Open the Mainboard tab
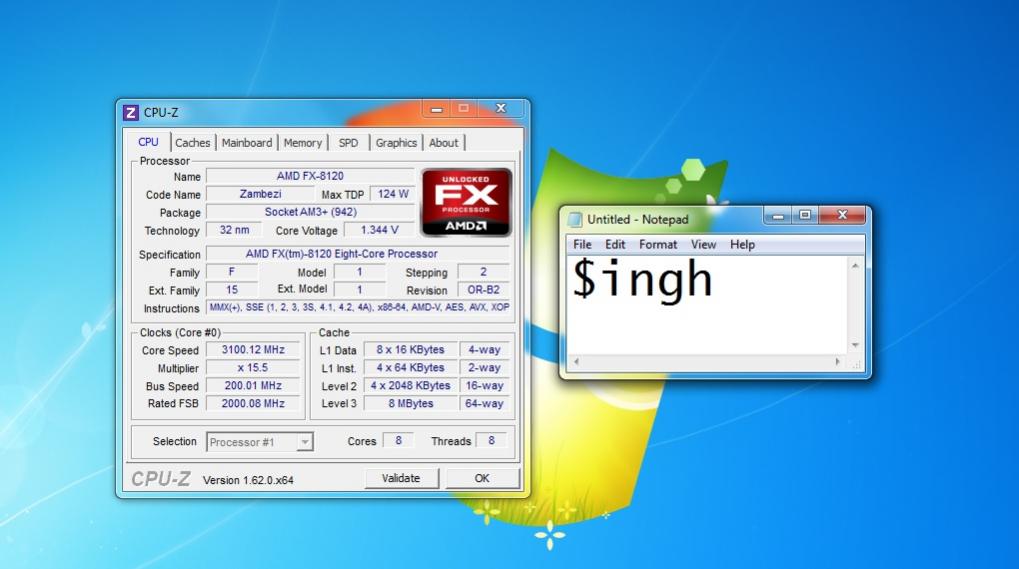The width and height of the screenshot is (1019, 569). coord(246,143)
